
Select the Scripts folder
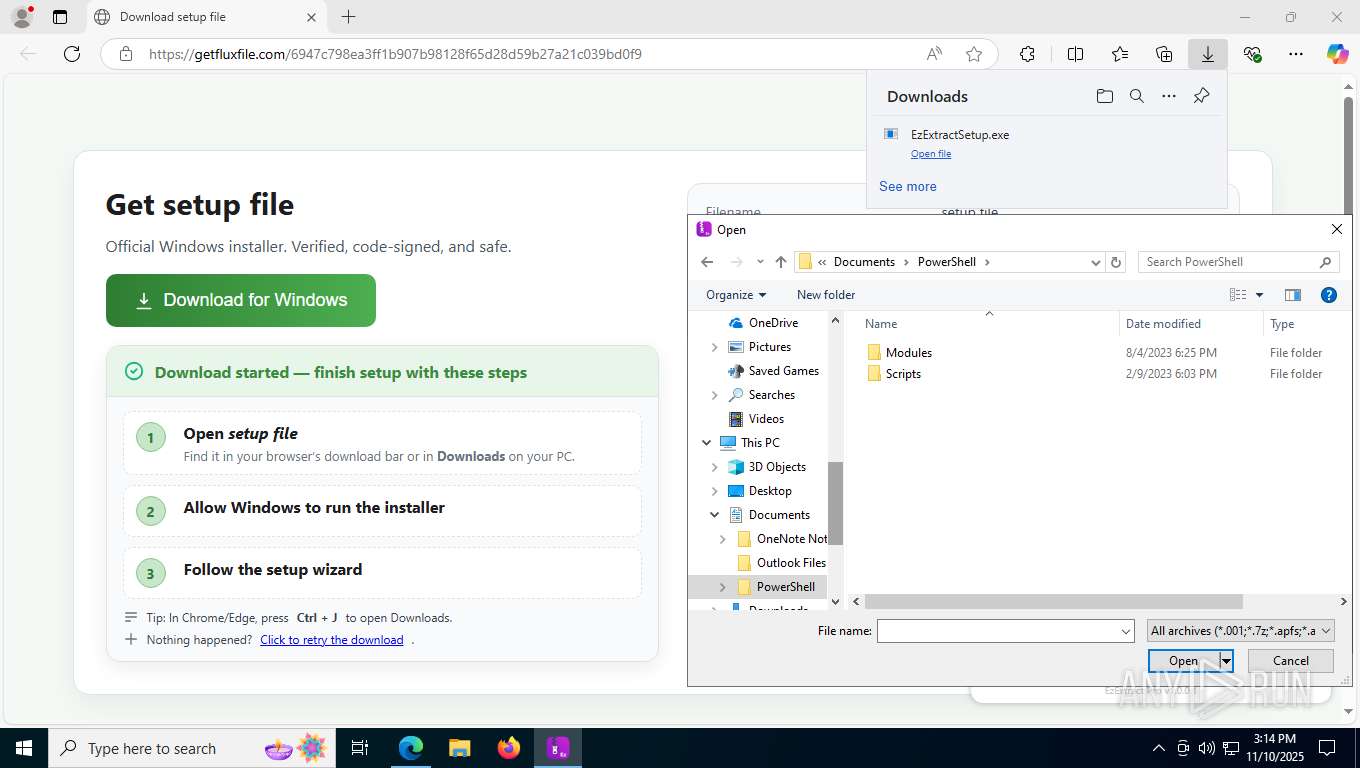(903, 374)
